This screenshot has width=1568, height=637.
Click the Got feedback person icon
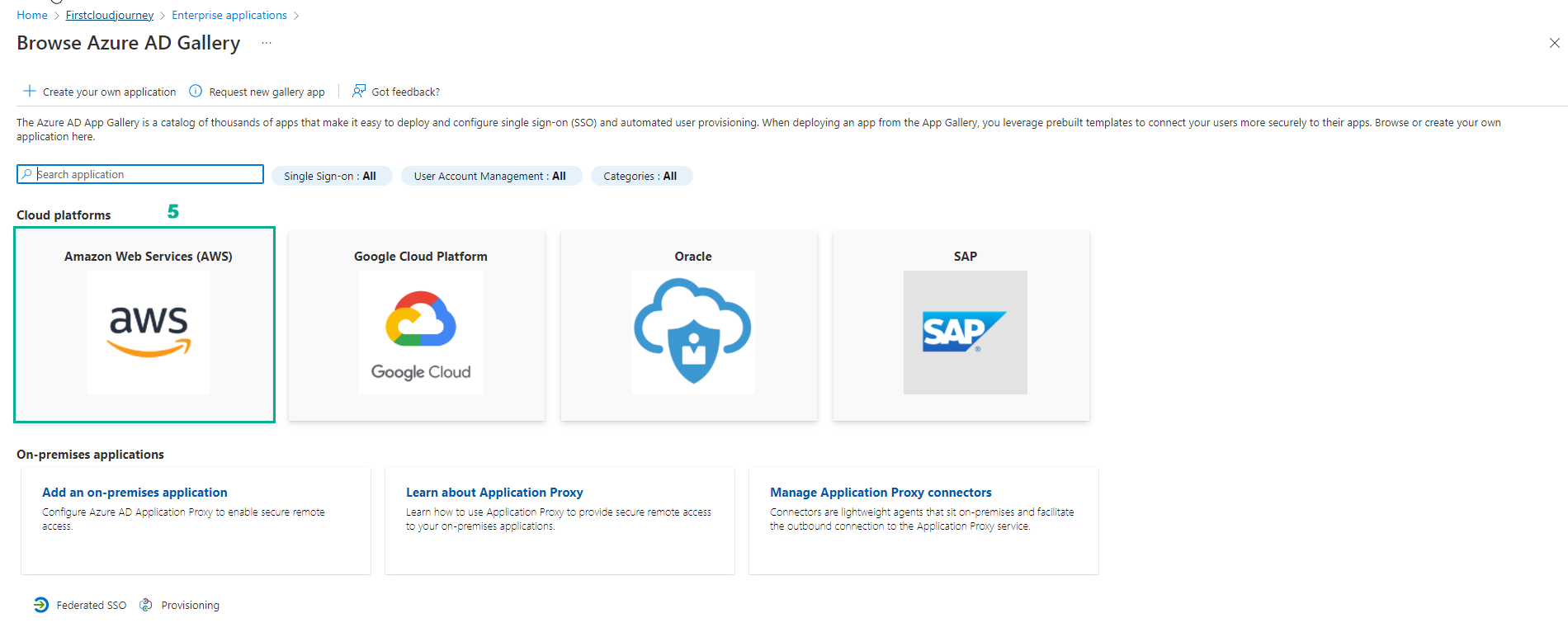(359, 91)
